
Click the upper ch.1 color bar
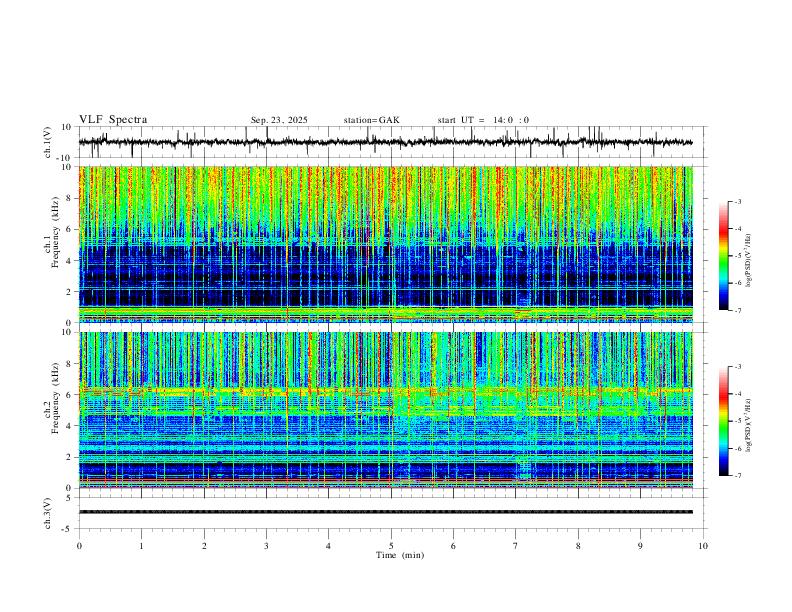pyautogui.click(x=723, y=256)
